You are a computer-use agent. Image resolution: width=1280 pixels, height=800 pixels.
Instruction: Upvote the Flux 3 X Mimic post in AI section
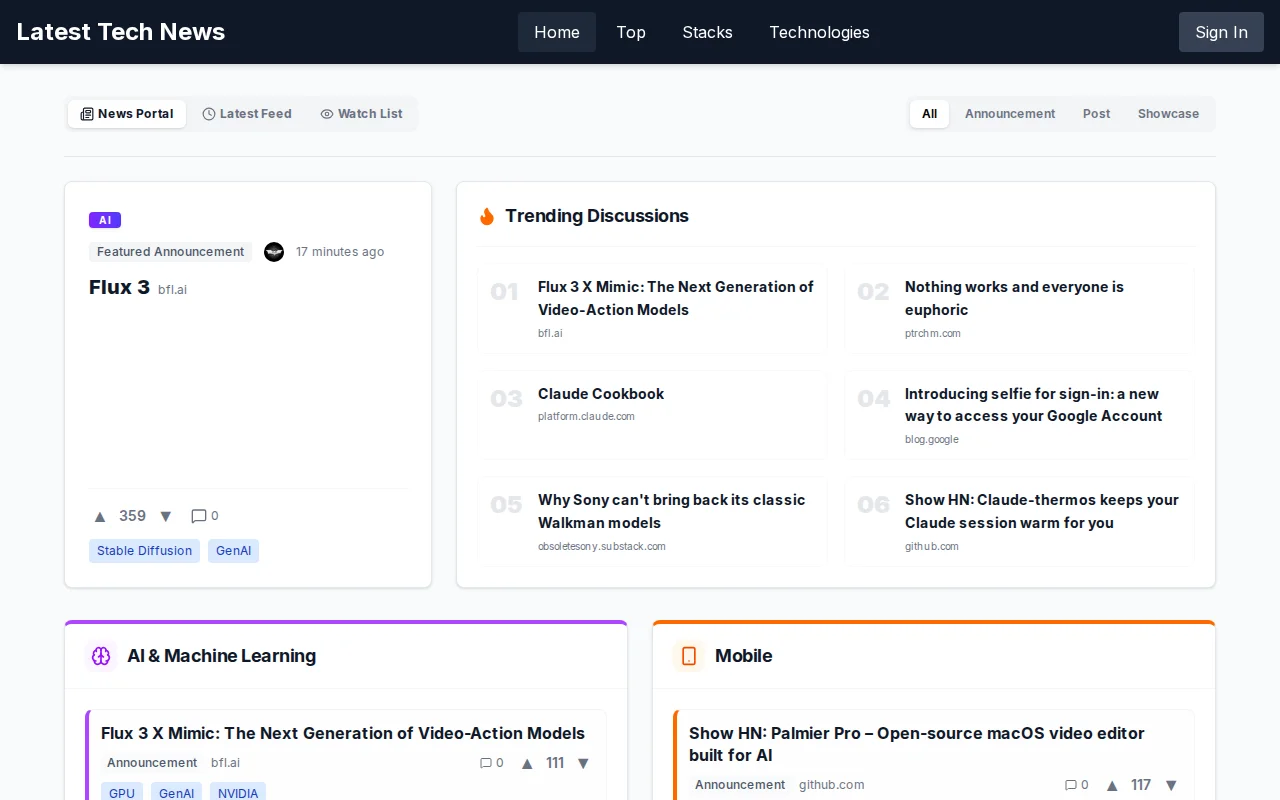527,763
